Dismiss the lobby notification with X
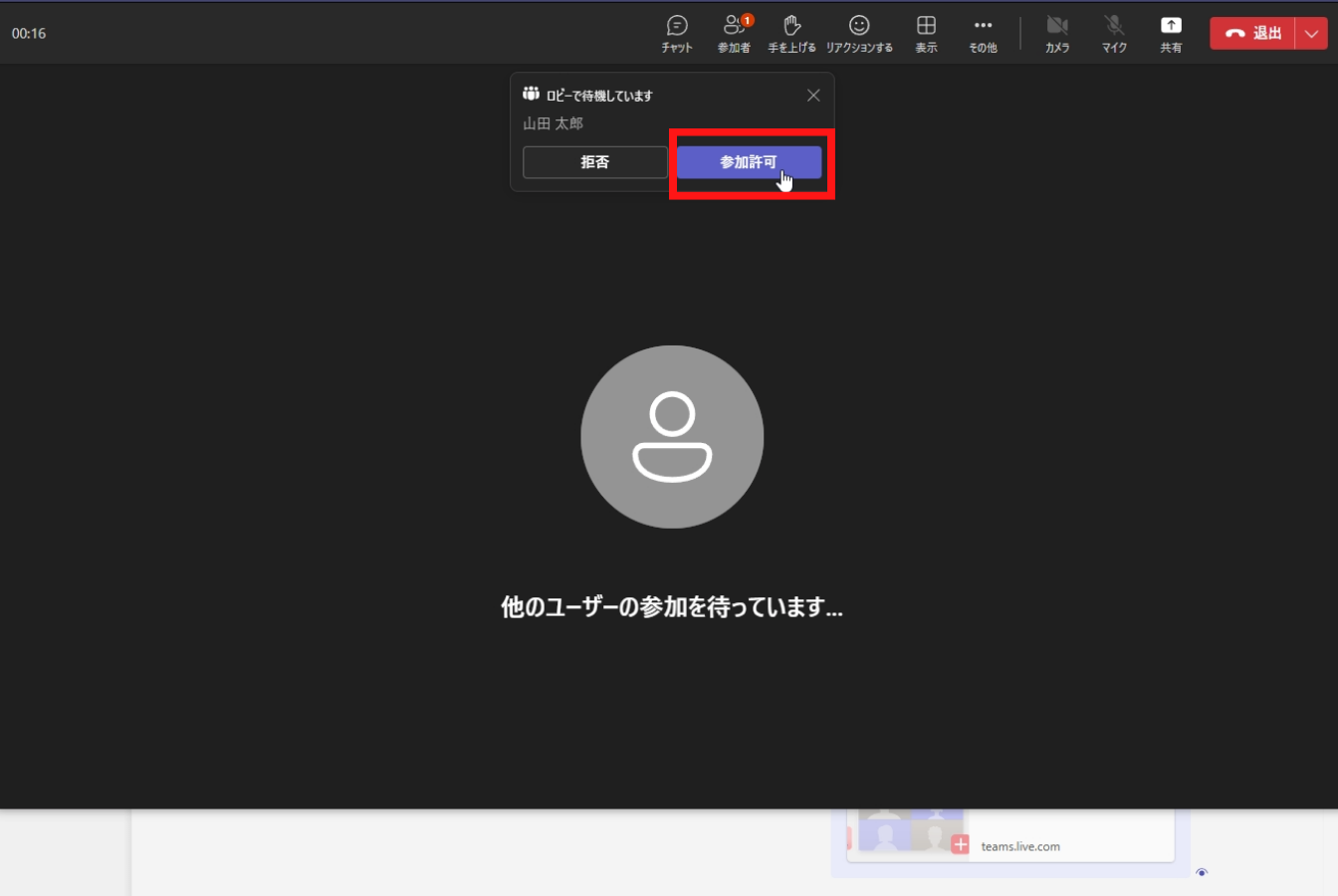 813,96
